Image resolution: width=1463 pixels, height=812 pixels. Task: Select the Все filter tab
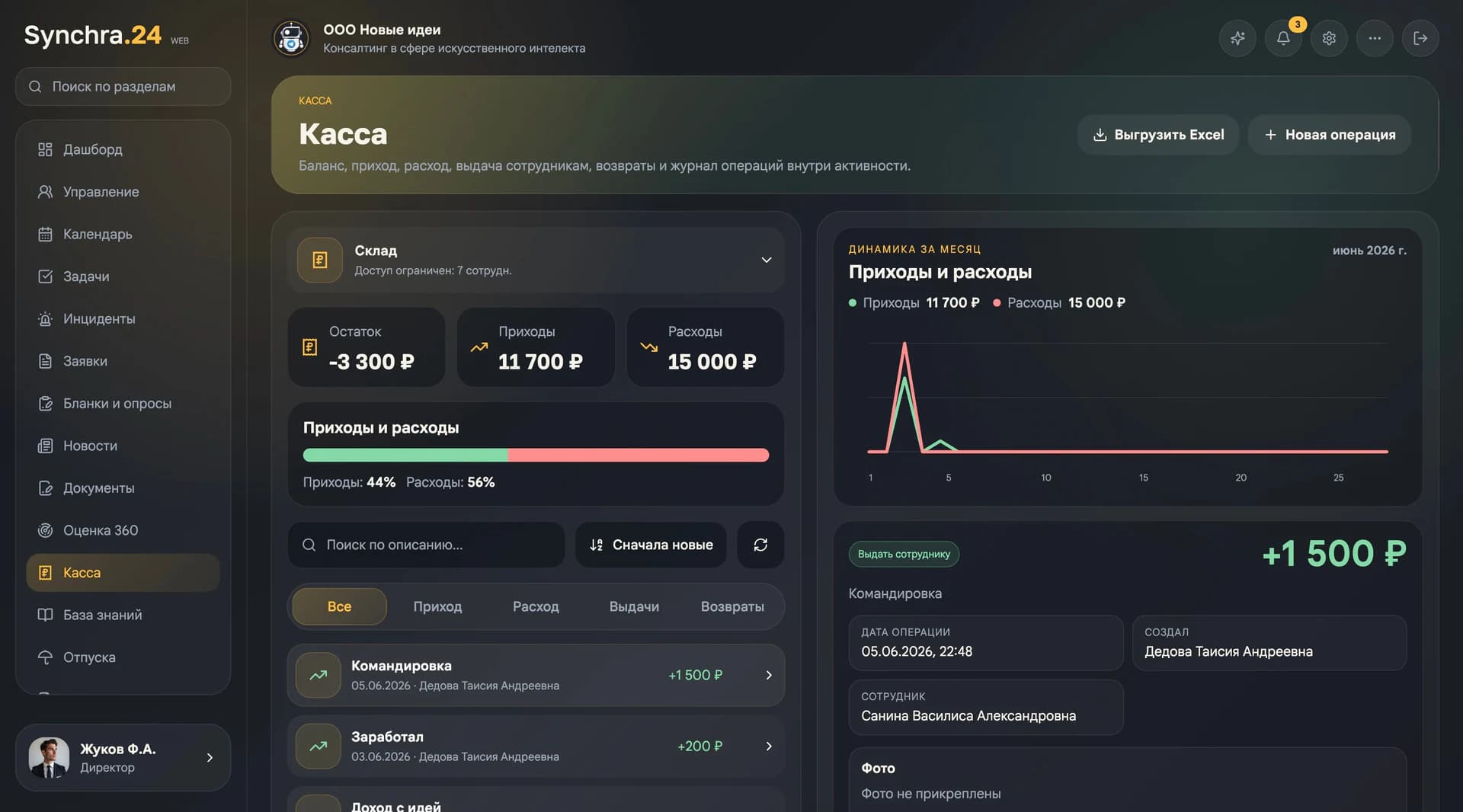coord(339,606)
